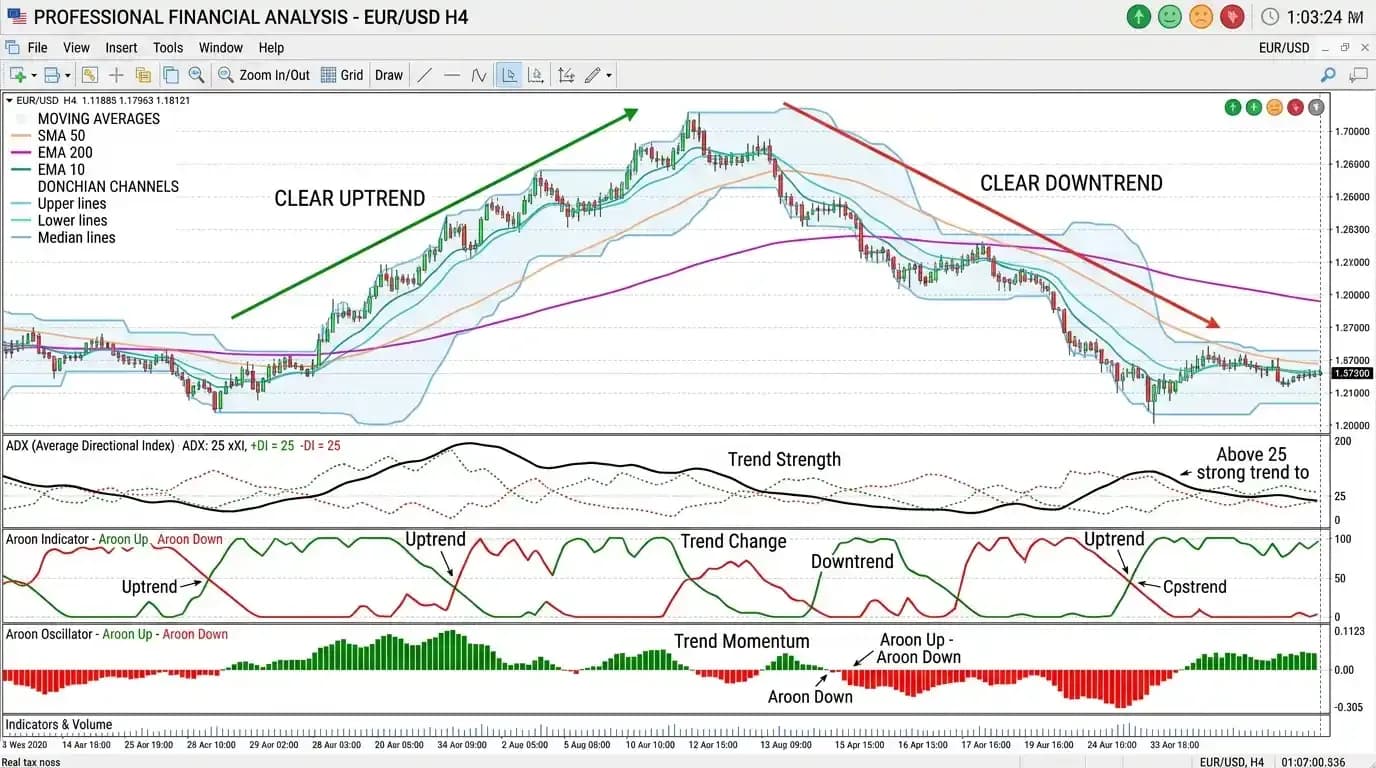
Task: Open the pencil tool dropdown arrow
Action: [x=608, y=76]
